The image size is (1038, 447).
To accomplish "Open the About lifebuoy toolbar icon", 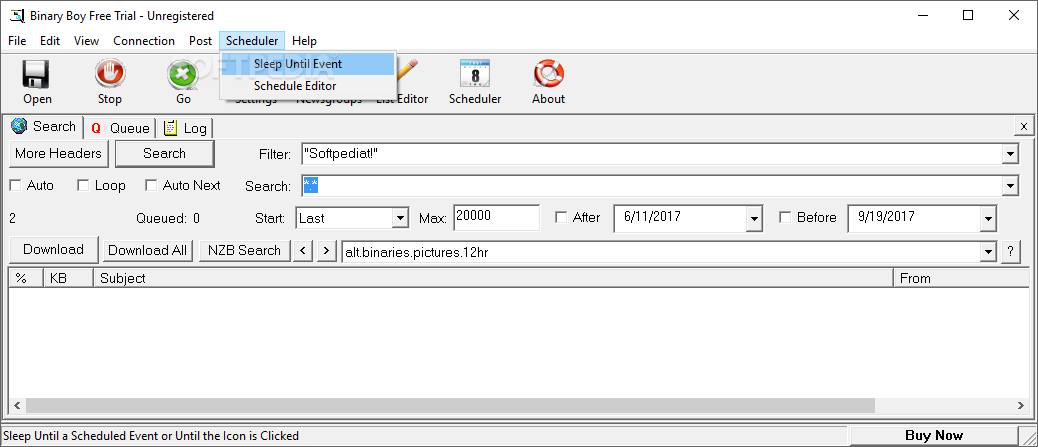I will pyautogui.click(x=548, y=74).
